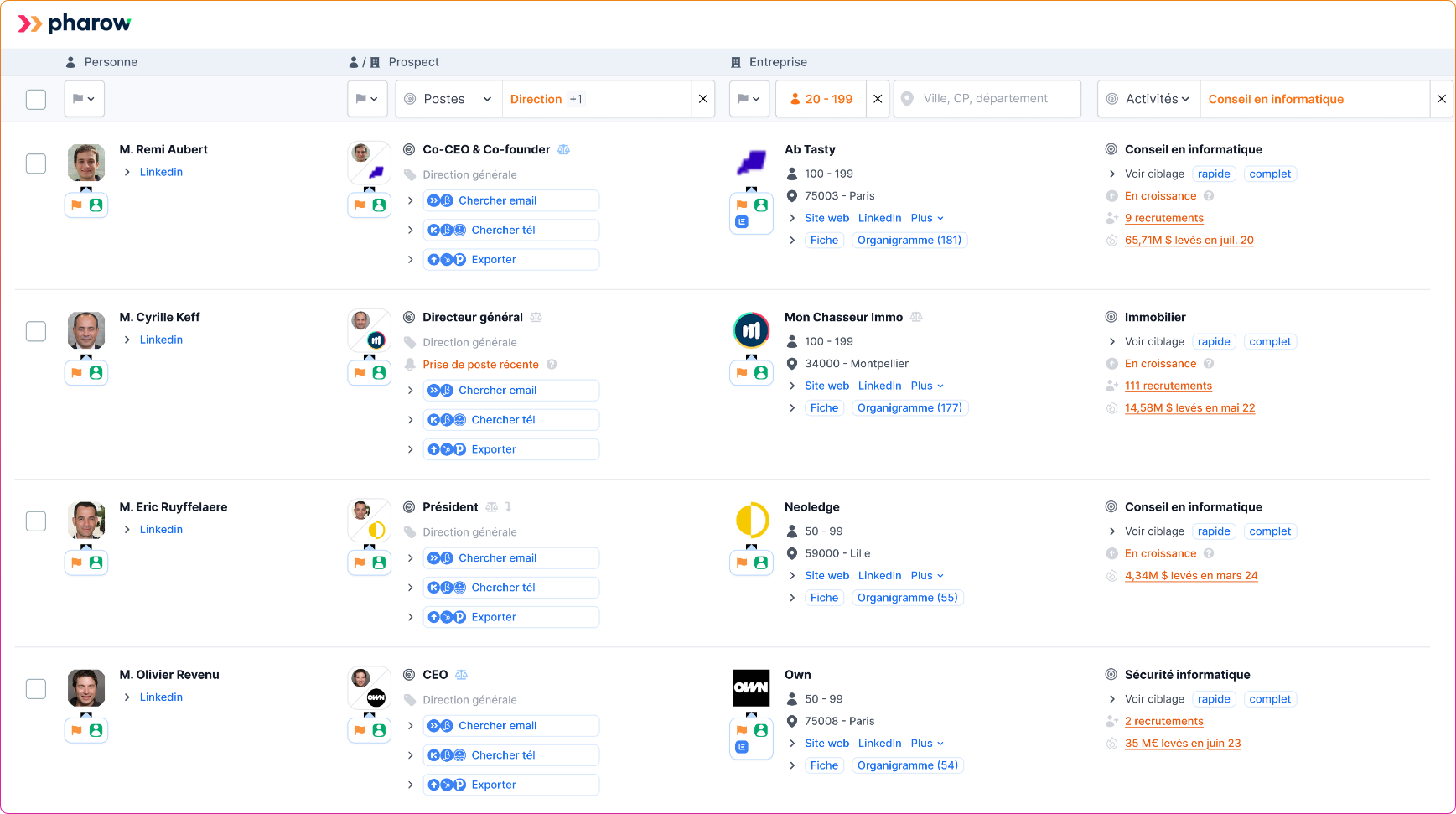This screenshot has height=814, width=1456.
Task: Click help icon beside Ab Tasty's En croissance
Action: pyautogui.click(x=1209, y=196)
